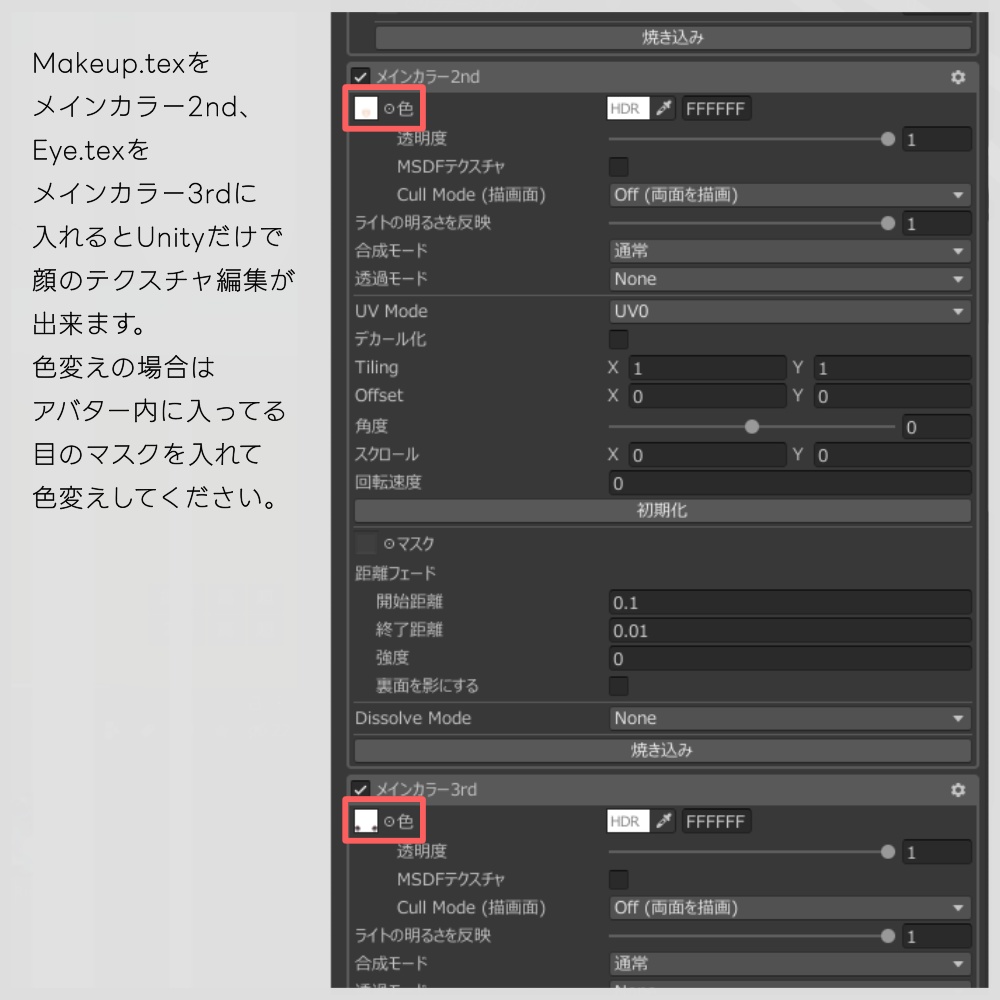
Task: Open the Dissolve Mode dropdown
Action: tap(790, 717)
